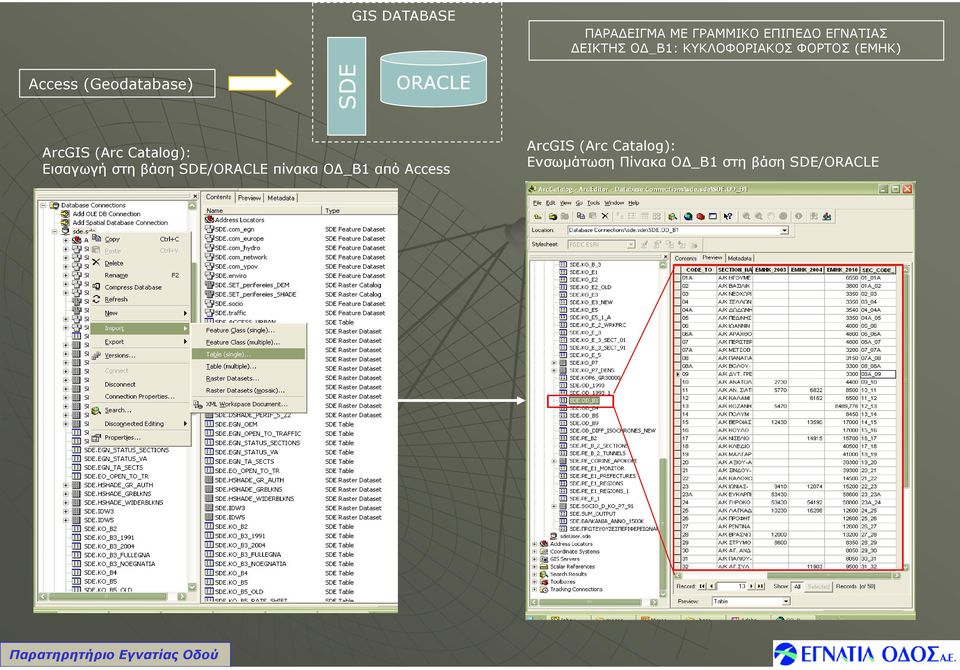This screenshot has height=670, width=960.
Task: Open the File menu in ArcCatalog
Action: pos(537,203)
